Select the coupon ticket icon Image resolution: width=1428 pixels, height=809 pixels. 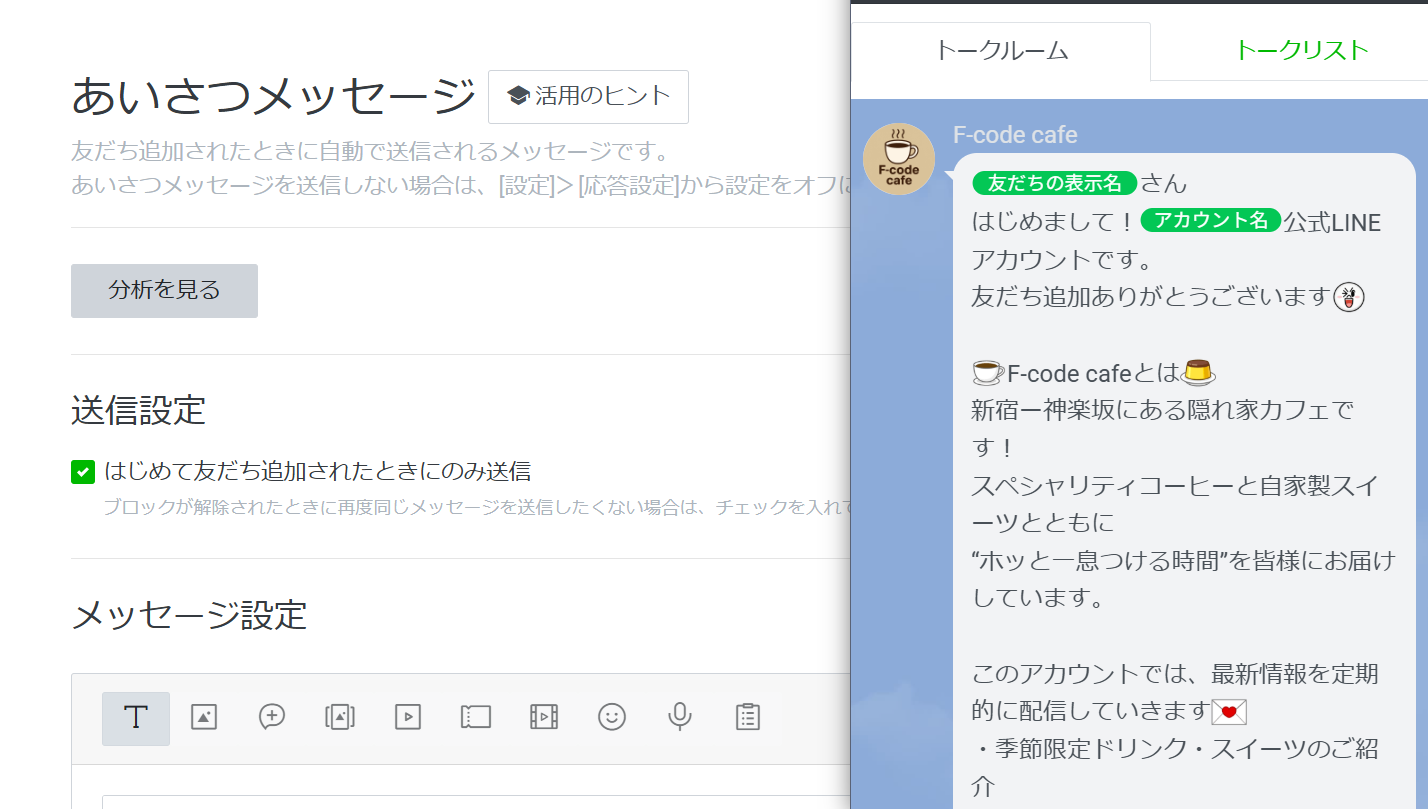476,717
